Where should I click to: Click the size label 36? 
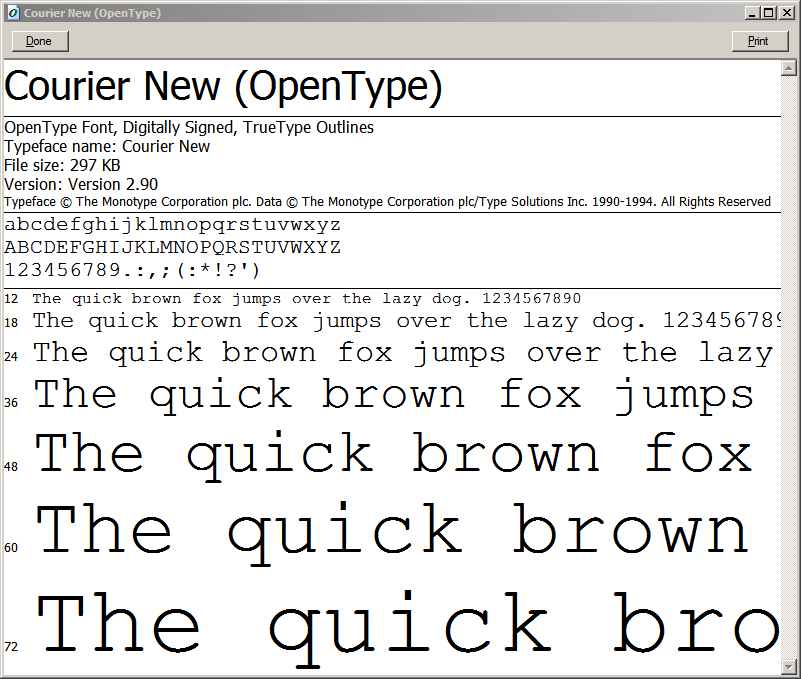11,403
